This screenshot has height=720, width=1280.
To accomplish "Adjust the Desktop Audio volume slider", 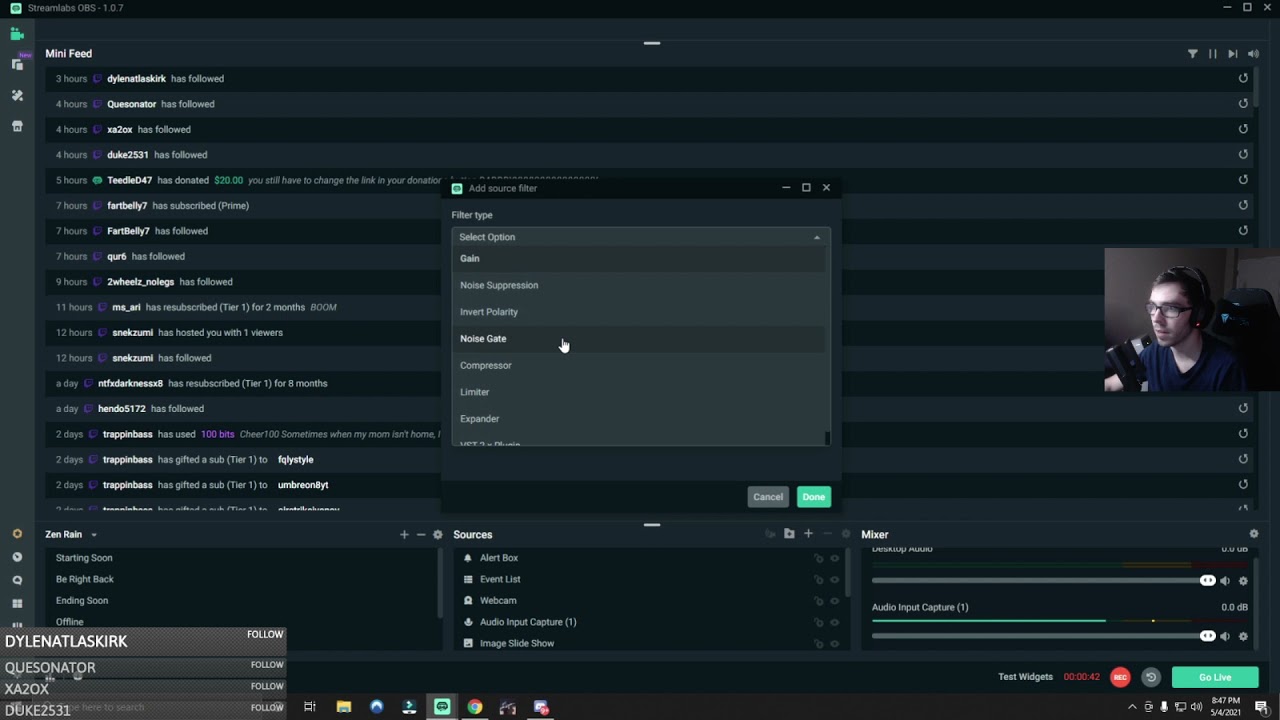I will point(1042,581).
